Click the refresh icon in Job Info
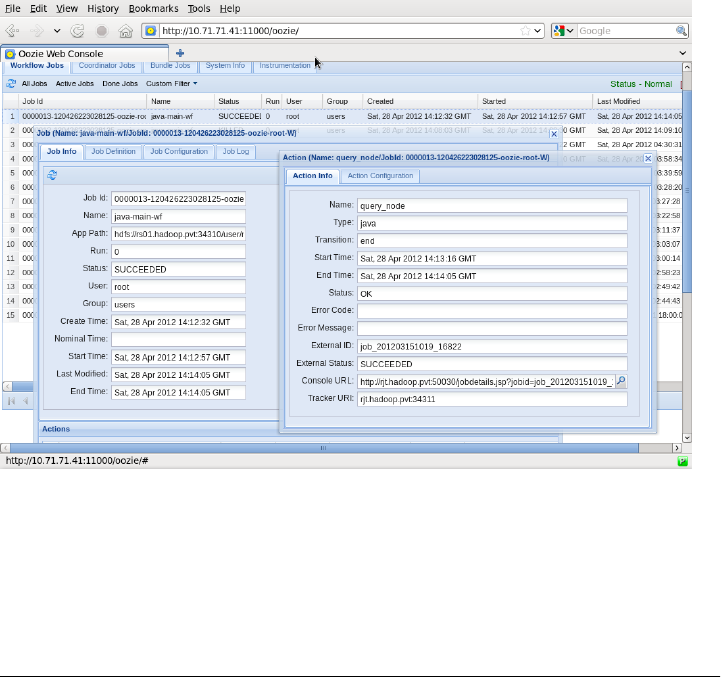 pyautogui.click(x=51, y=175)
